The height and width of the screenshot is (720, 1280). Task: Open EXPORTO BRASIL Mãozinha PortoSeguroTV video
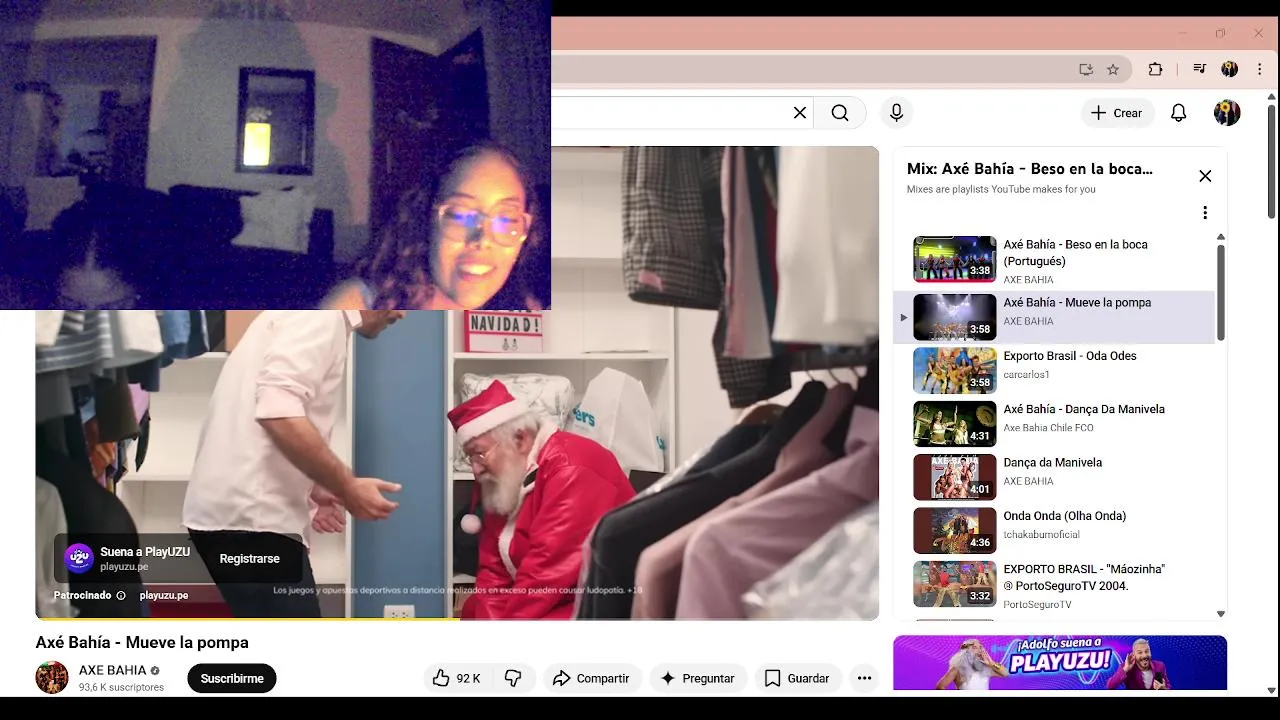tap(1054, 585)
